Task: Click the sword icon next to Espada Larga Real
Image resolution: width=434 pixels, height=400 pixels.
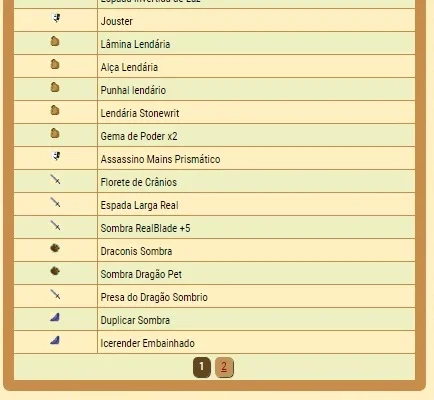Action: click(55, 202)
